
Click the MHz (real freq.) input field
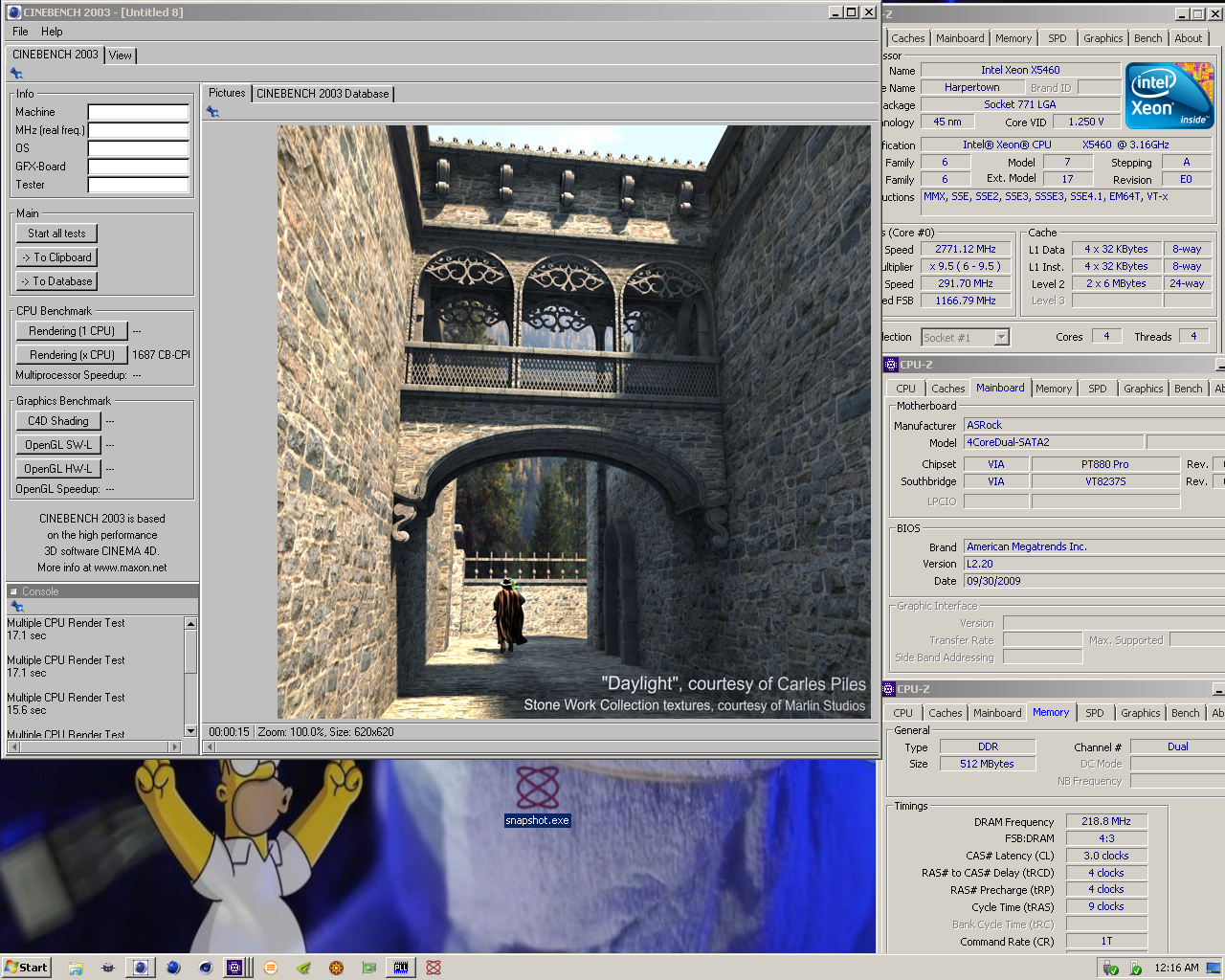pyautogui.click(x=138, y=130)
